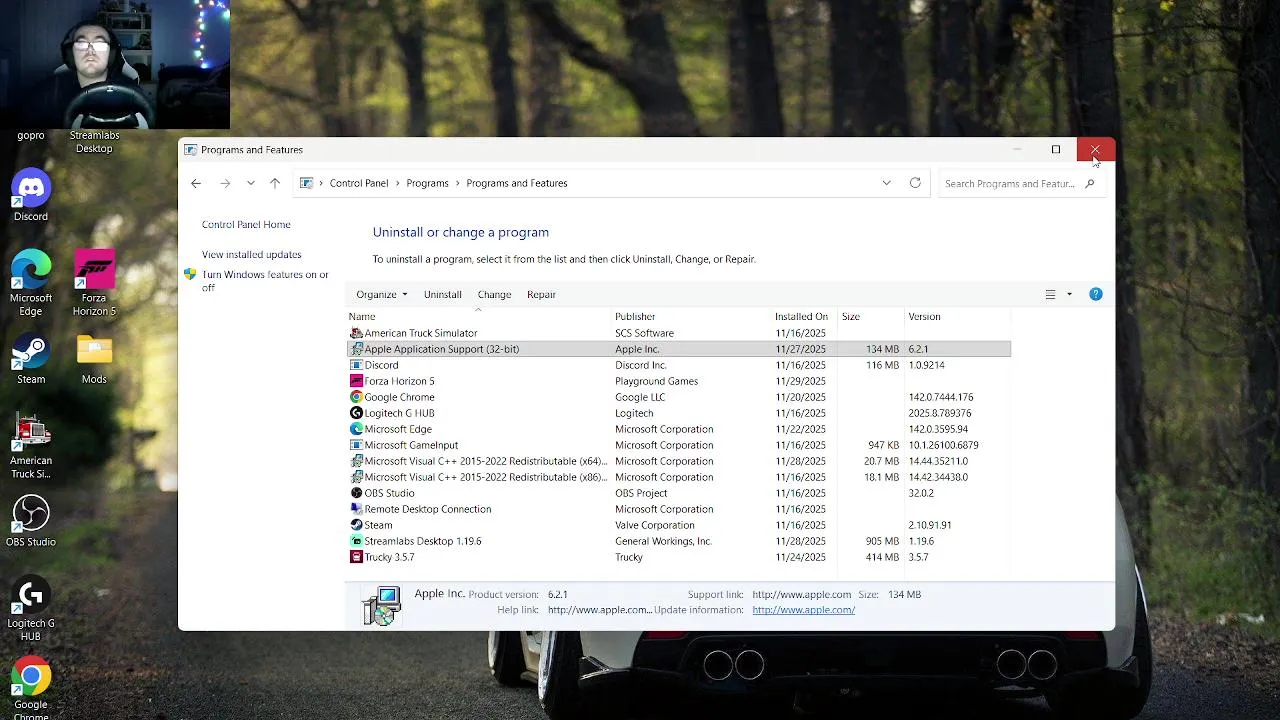Maximize the Programs and Features window

(1056, 150)
